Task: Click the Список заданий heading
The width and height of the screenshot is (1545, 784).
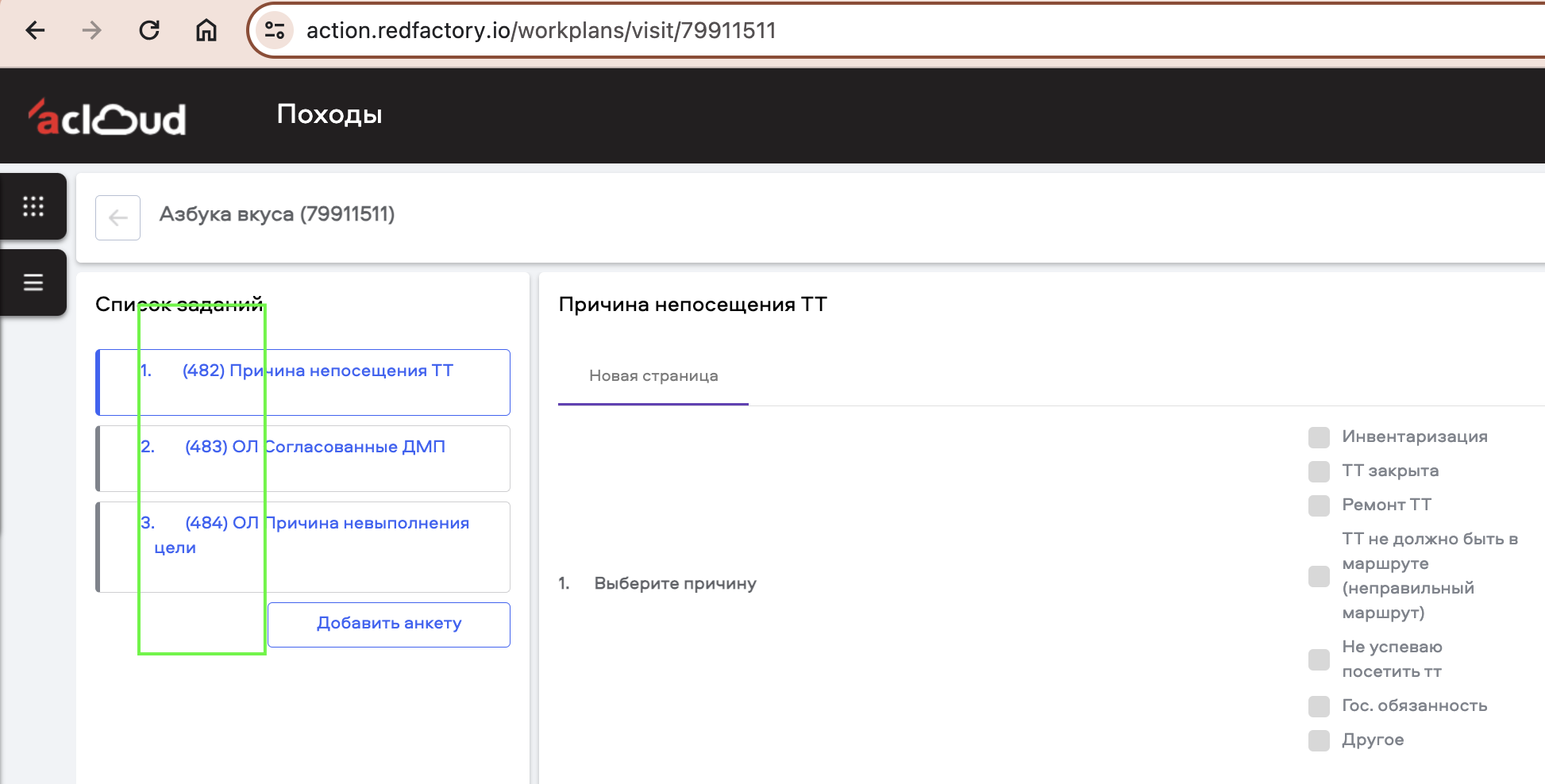Action: click(x=179, y=305)
